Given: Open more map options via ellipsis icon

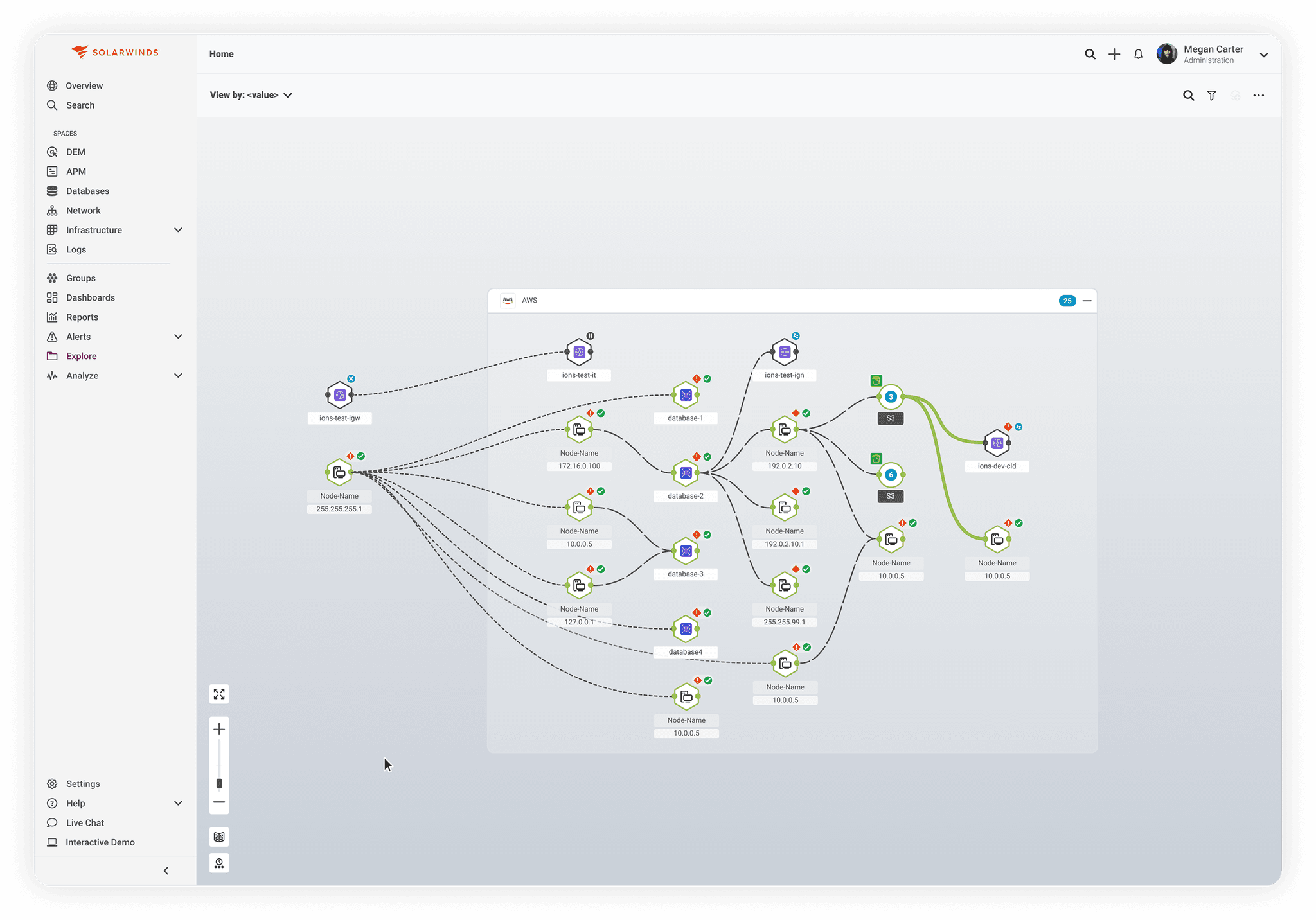Looking at the screenshot, I should 1258,95.
